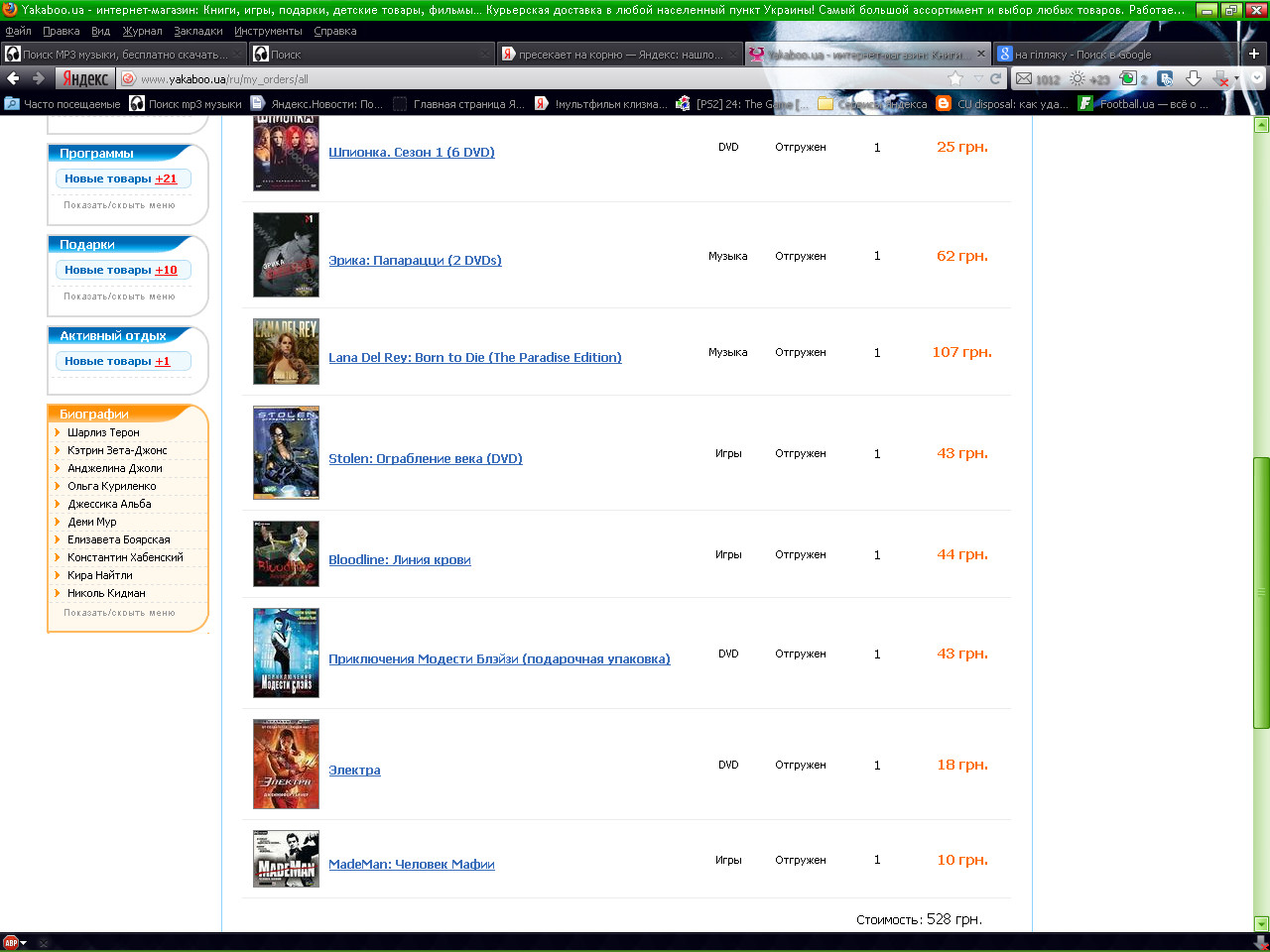Open Шарлиз Терон biography
This screenshot has height=952, width=1270.
point(103,432)
